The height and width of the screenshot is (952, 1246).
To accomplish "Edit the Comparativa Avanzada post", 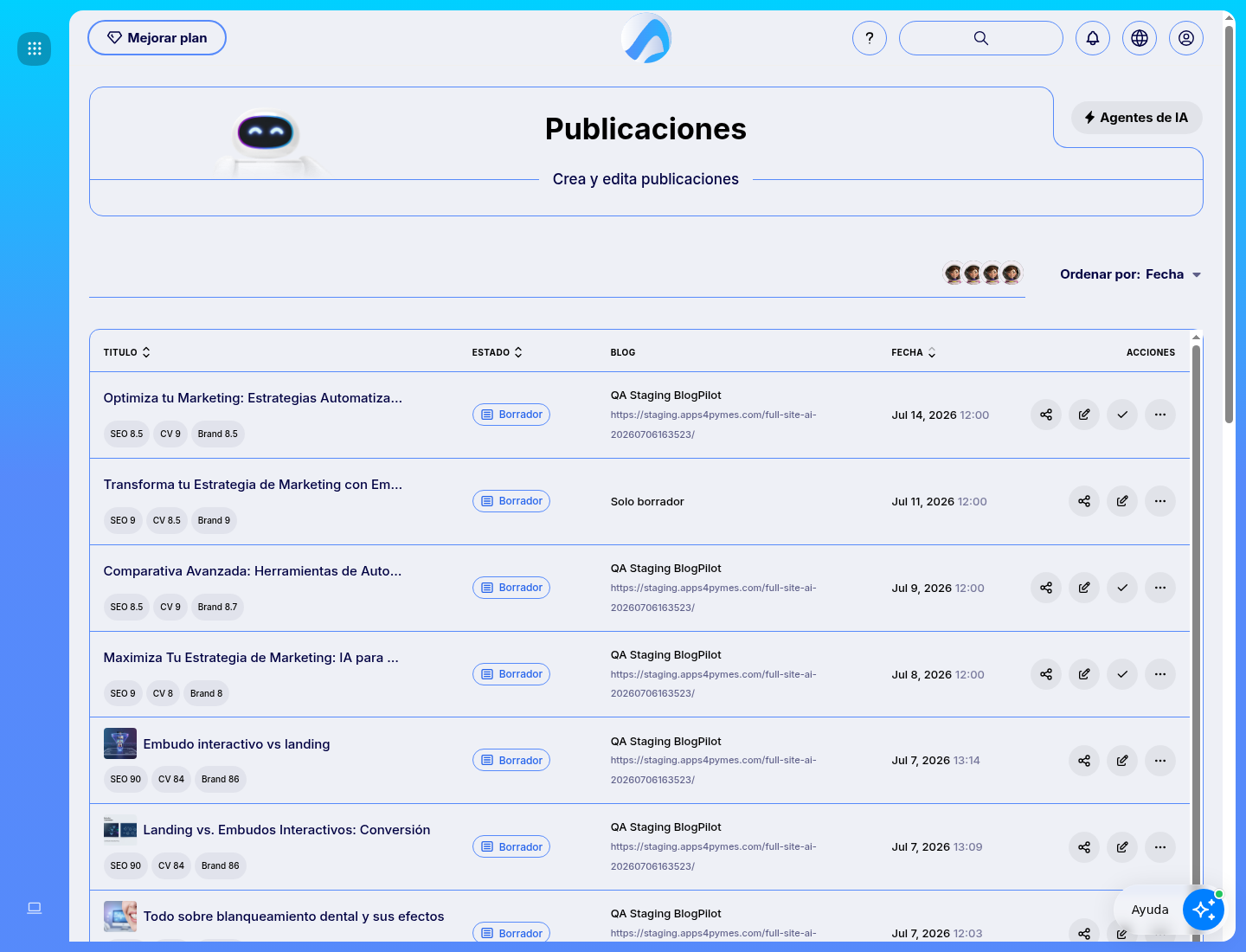I will click(x=1084, y=588).
